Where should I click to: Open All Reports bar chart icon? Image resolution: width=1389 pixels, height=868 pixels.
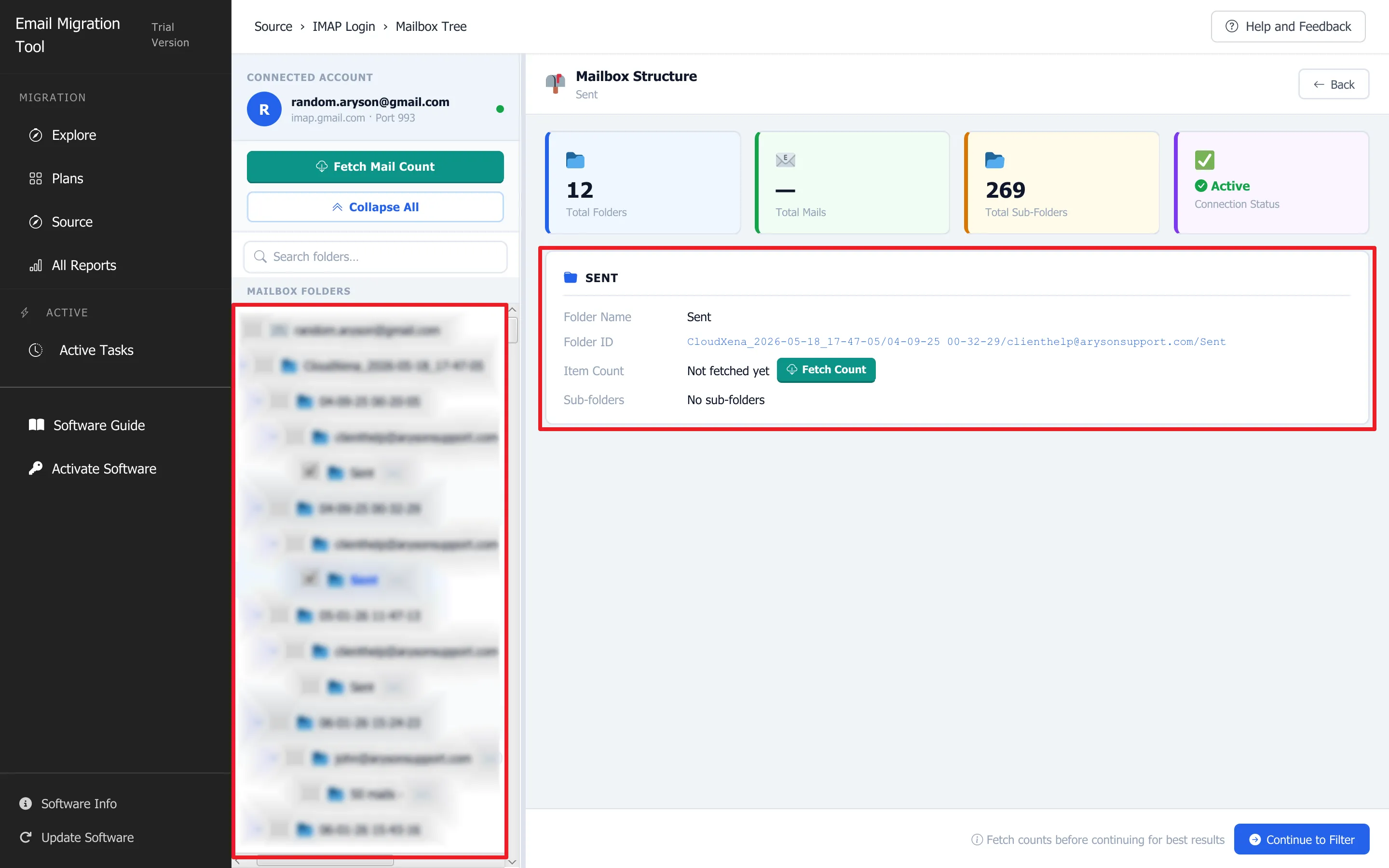click(36, 265)
